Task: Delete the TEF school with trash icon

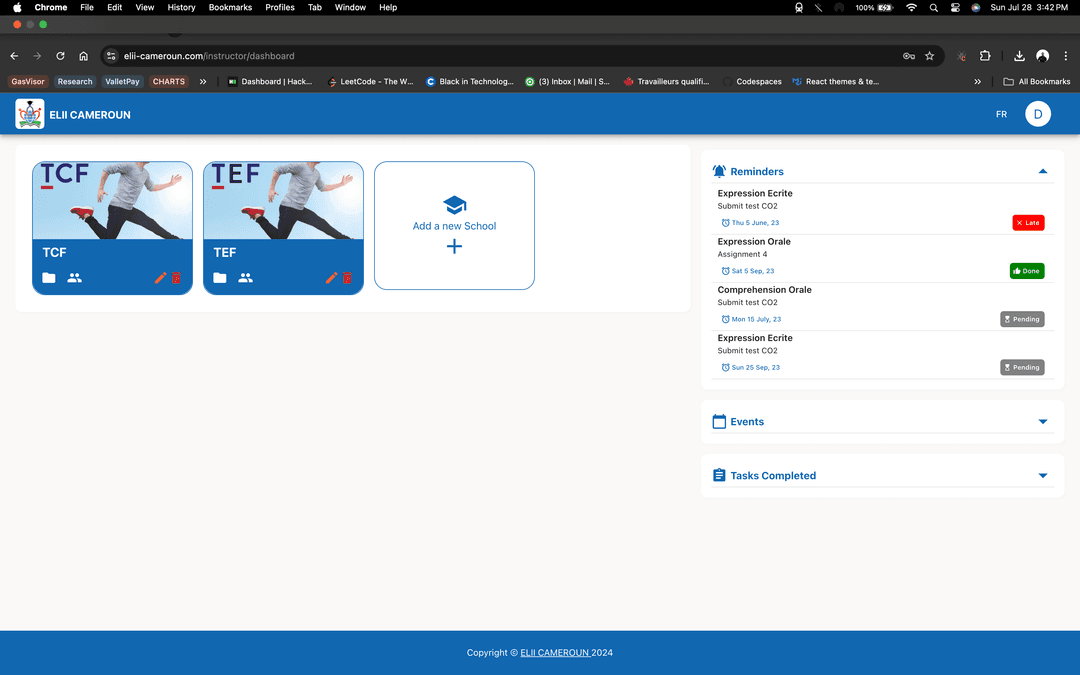Action: pos(347,278)
